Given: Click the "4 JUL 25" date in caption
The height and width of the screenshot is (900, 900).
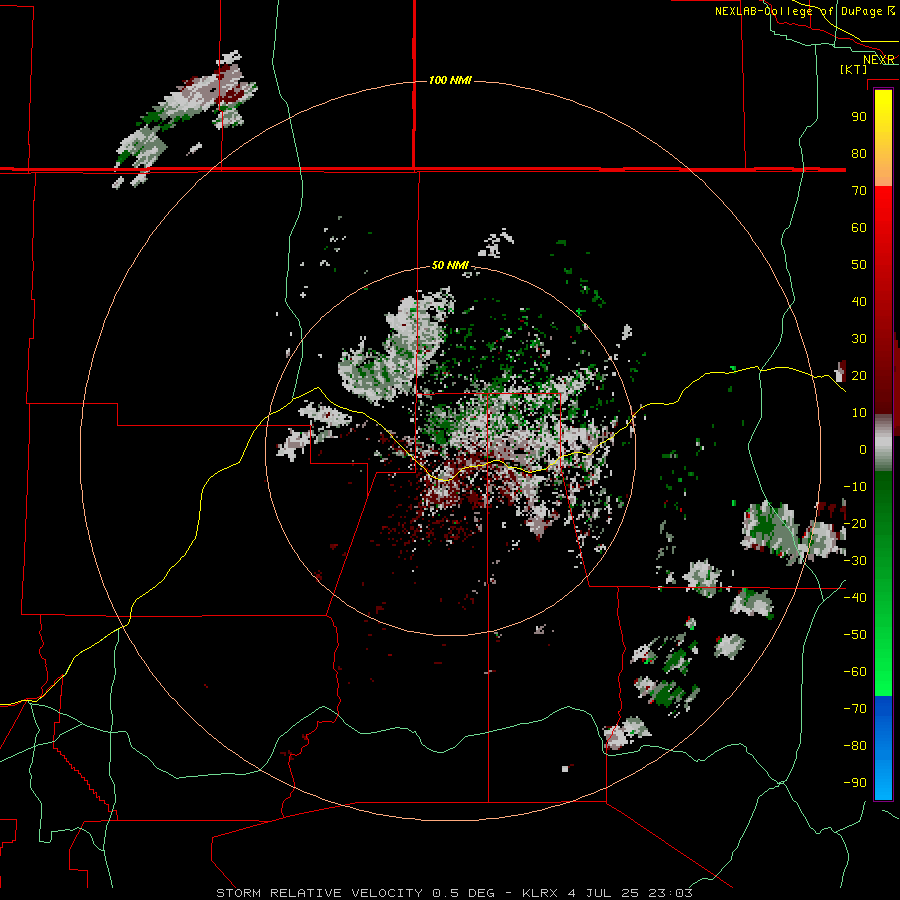Looking at the screenshot, I should [603, 893].
